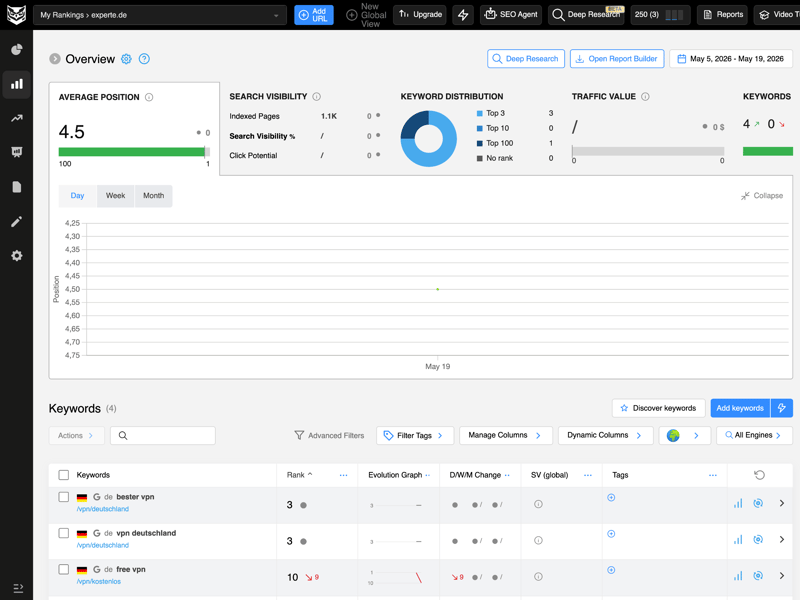This screenshot has height=600, width=800.
Task: Open the document sidebar icon
Action: point(17,187)
